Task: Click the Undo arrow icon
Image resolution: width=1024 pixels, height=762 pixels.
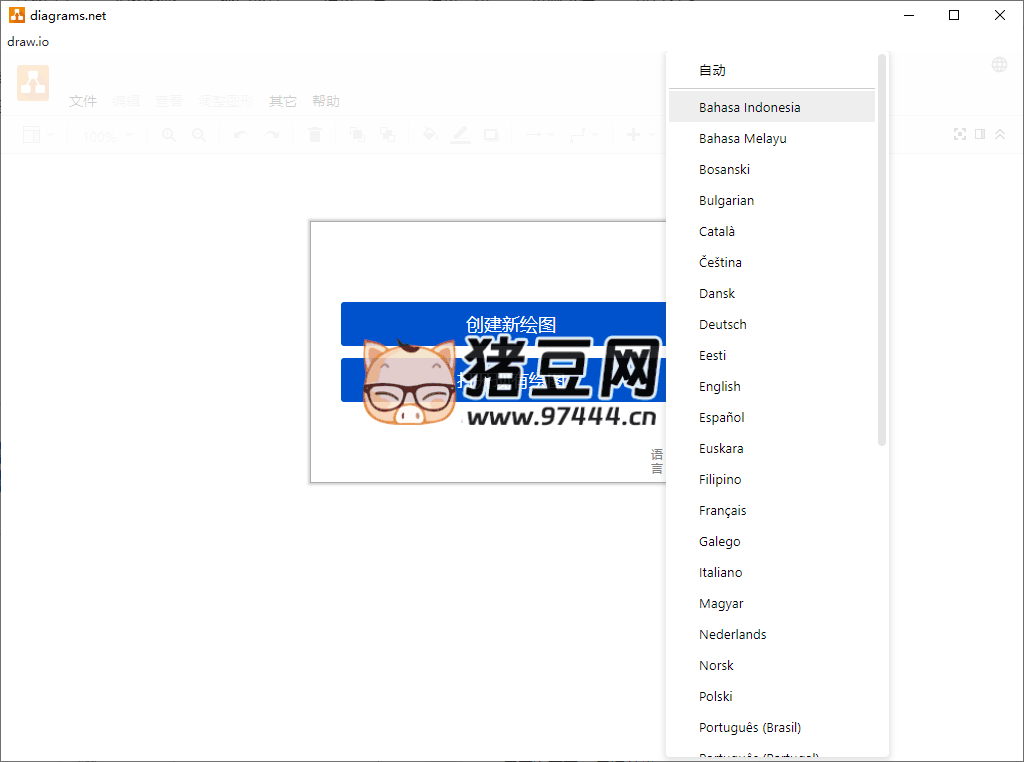Action: 238,134
